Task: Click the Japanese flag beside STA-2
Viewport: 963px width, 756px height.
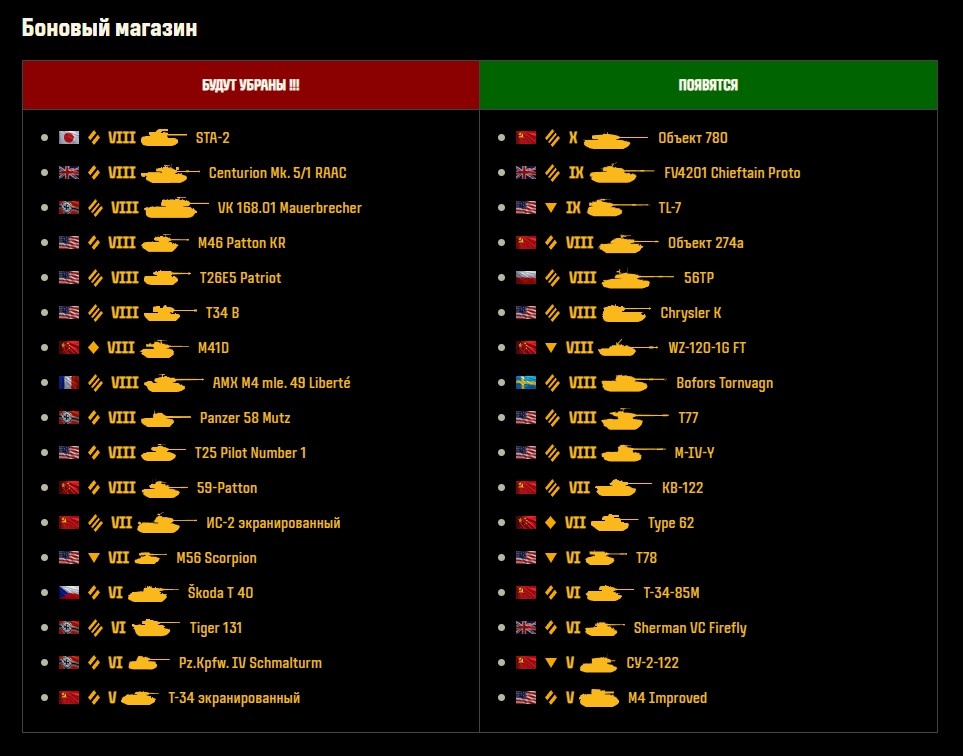Action: [x=69, y=138]
